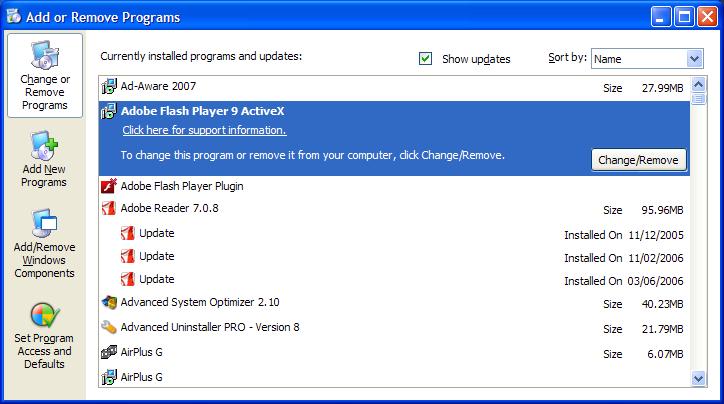Select the Adobe Reader update installed 11/12/2005
The width and height of the screenshot is (724, 404).
157,233
